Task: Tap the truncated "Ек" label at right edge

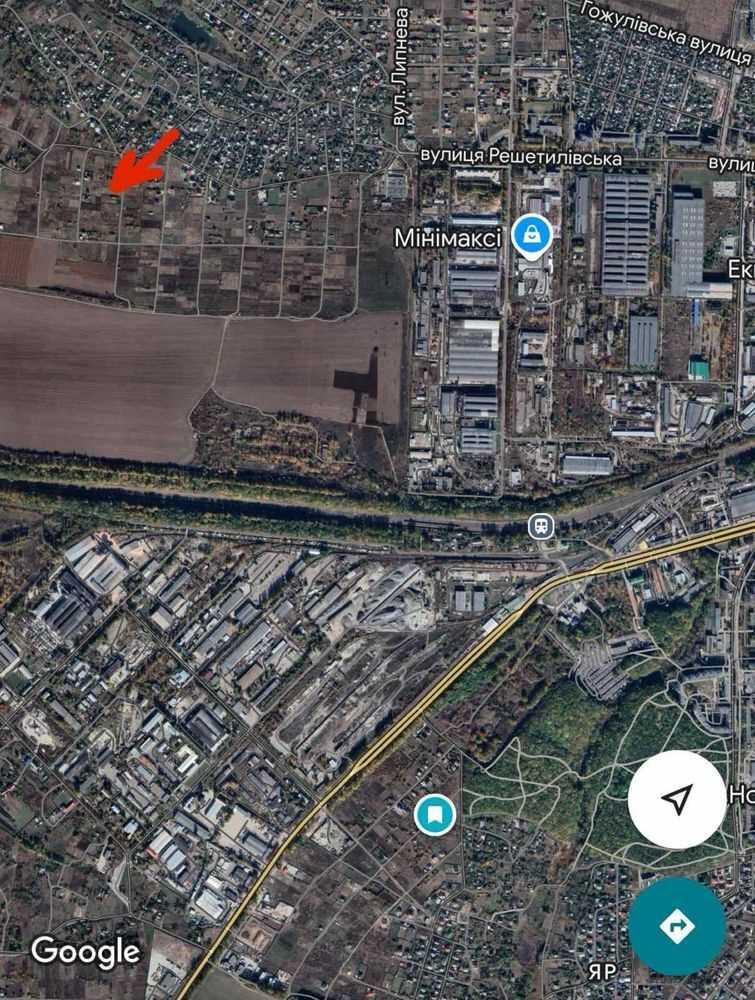Action: pos(742,270)
